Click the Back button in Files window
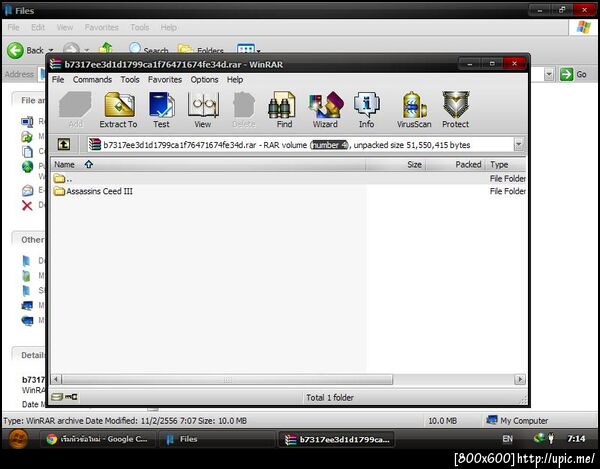Screen dimensions: 600x469 point(26,50)
